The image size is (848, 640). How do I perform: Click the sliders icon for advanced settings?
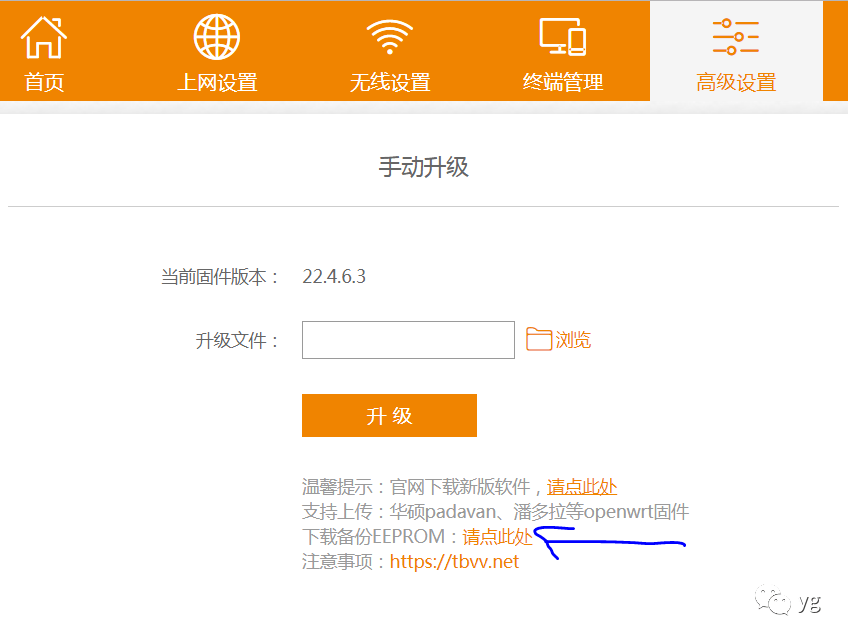tap(736, 37)
